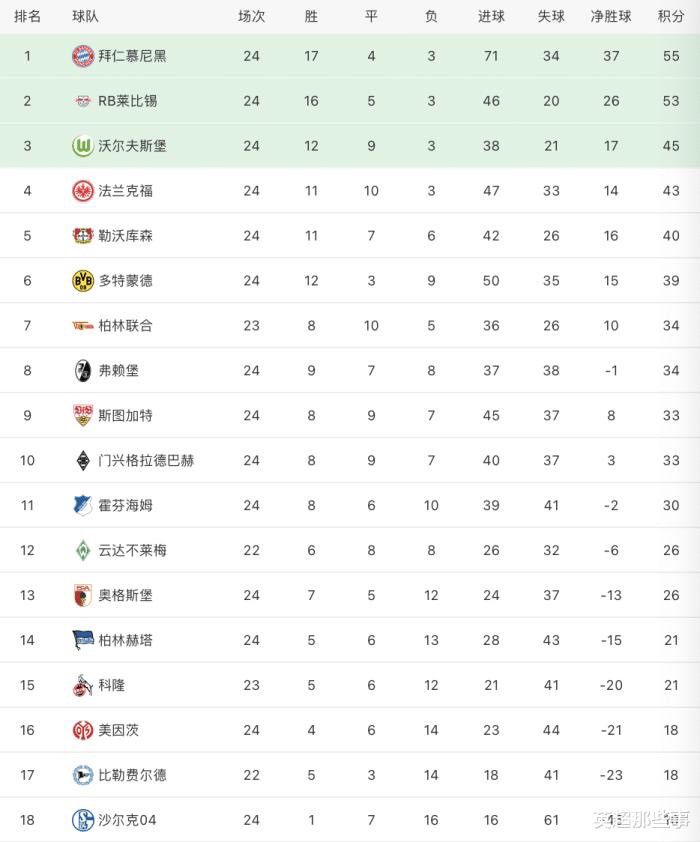
Task: Click Mainz points value 18
Action: [x=671, y=730]
